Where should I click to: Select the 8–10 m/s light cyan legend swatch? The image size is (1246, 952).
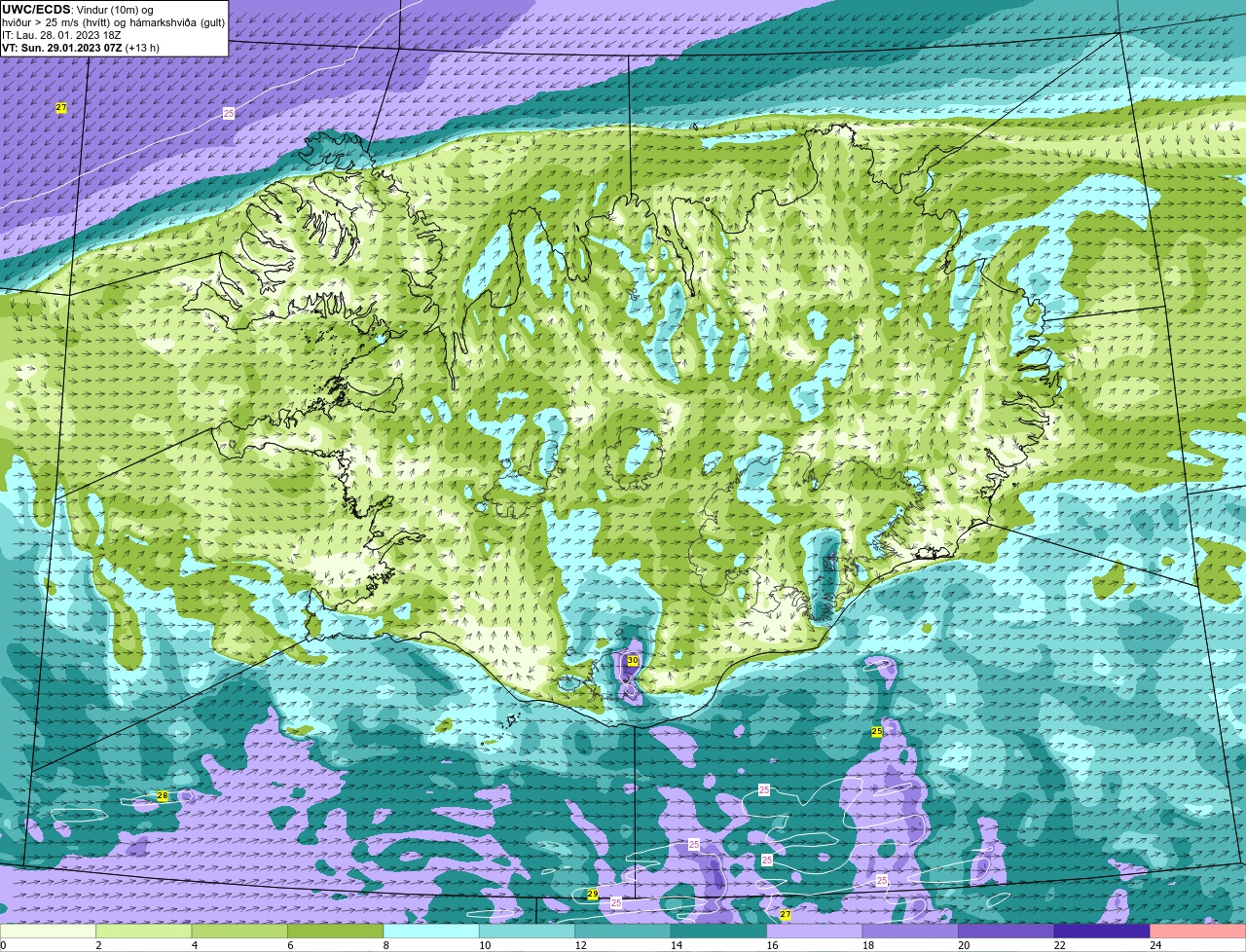[432, 932]
